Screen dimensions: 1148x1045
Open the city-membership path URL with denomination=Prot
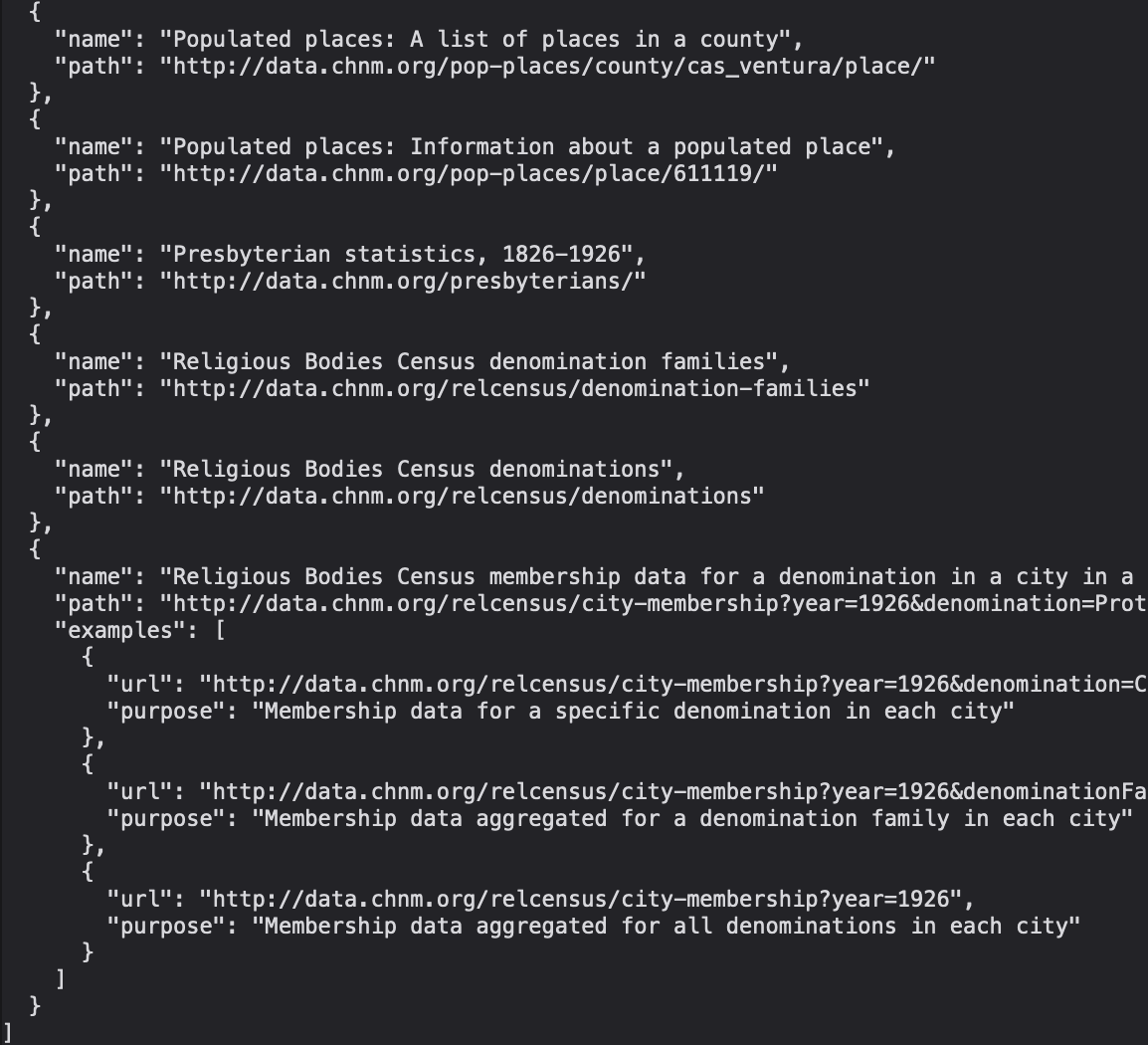click(x=654, y=603)
